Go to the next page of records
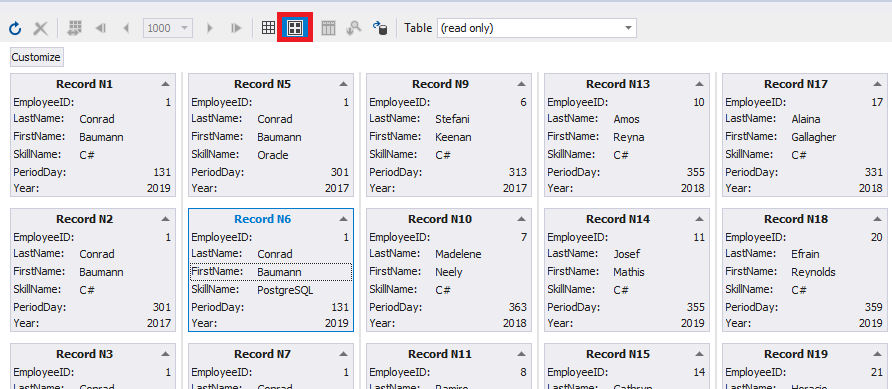892x389 pixels. point(210,28)
